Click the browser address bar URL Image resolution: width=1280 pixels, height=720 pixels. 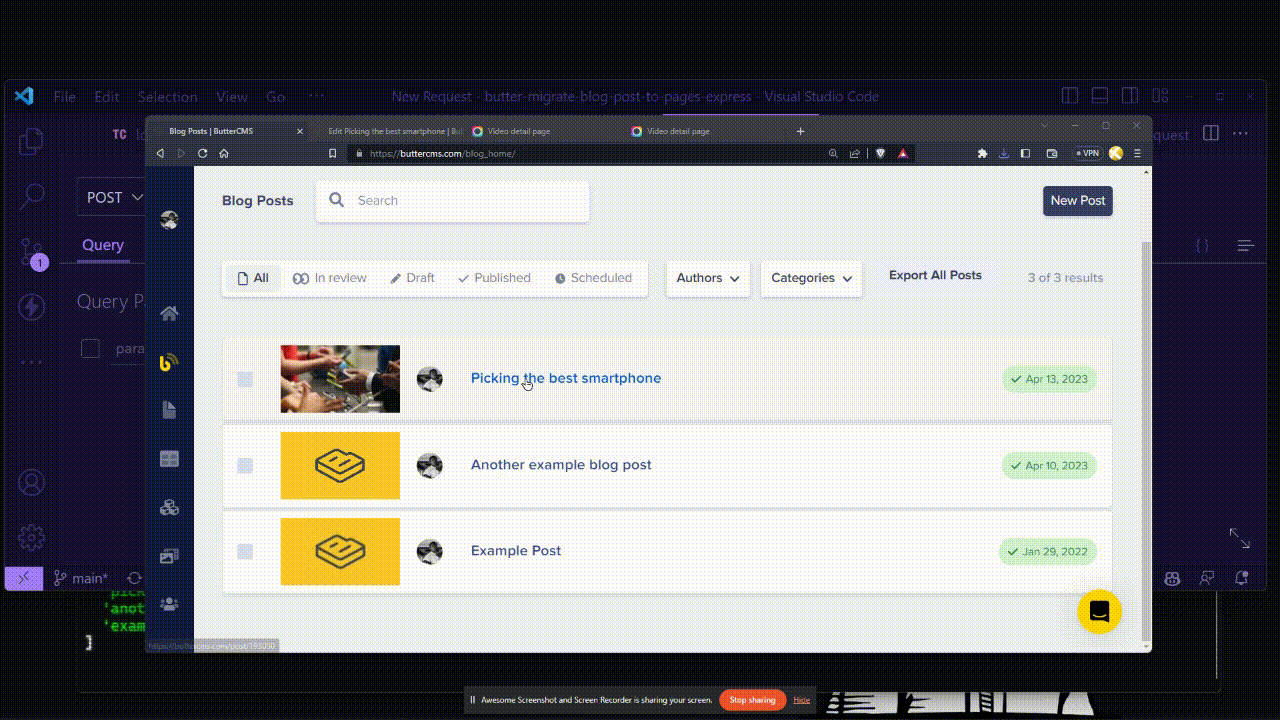pyautogui.click(x=442, y=154)
